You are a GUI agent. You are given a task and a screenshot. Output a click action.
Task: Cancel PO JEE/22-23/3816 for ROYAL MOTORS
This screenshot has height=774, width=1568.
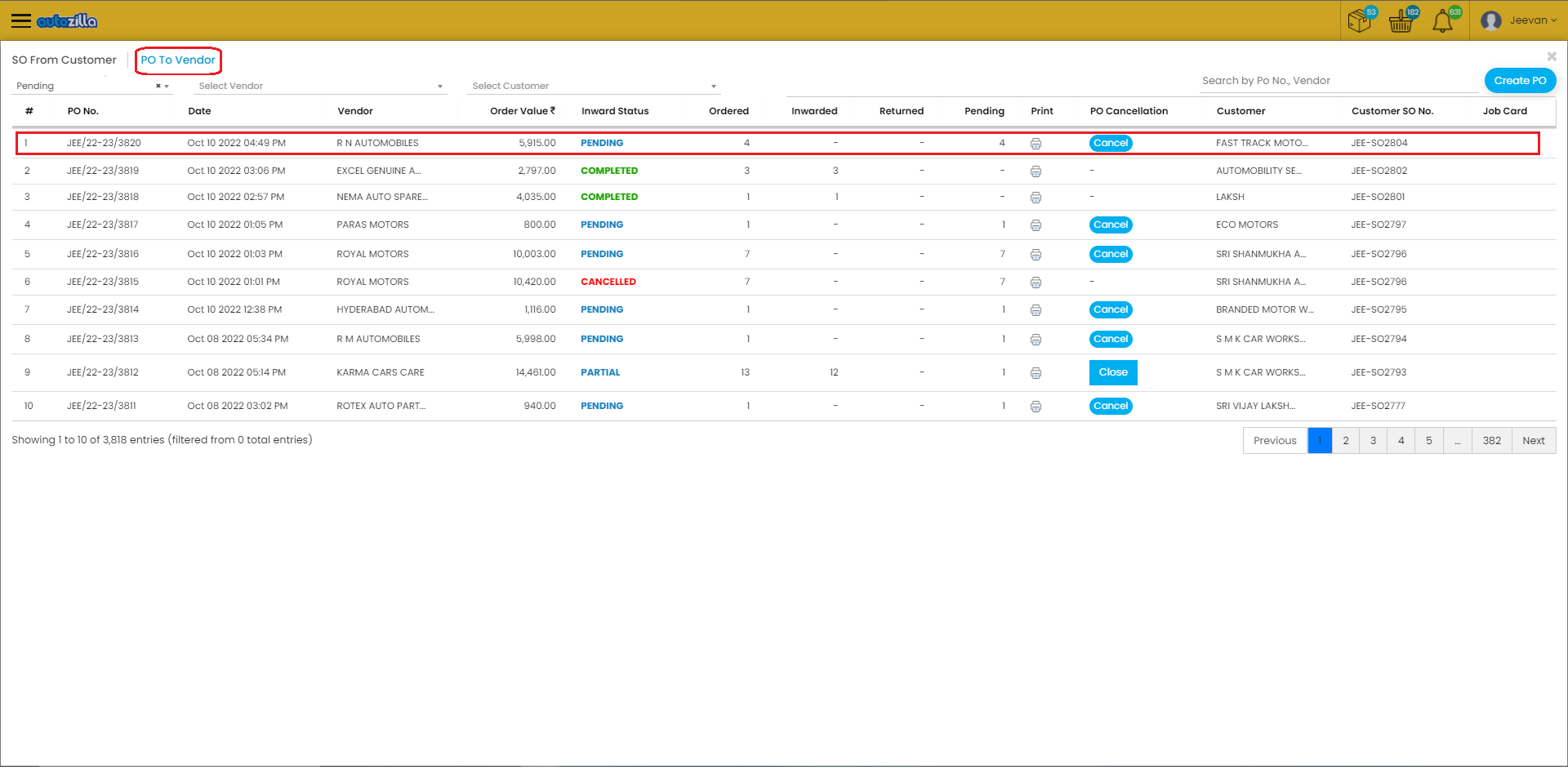click(1111, 254)
